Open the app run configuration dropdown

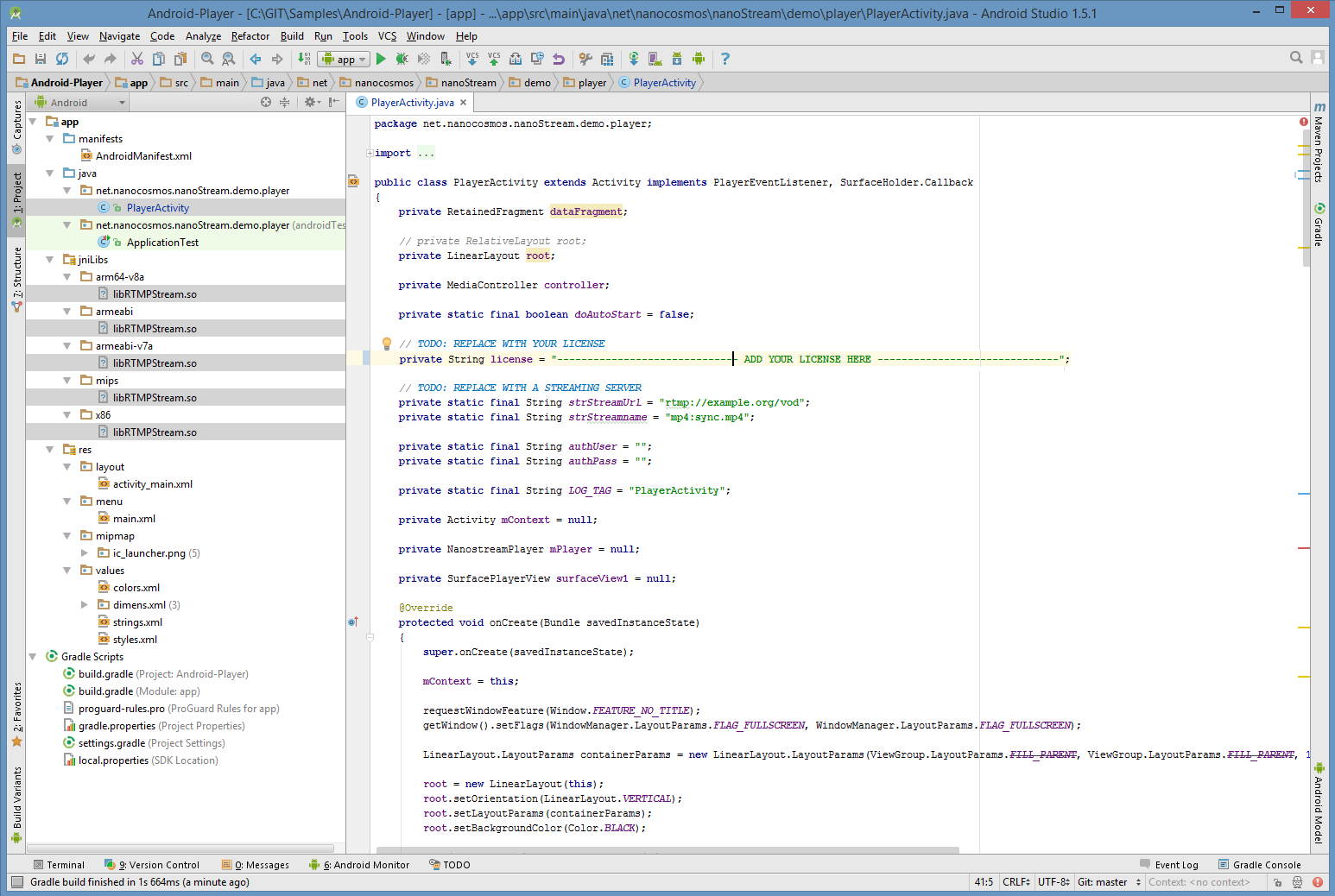[x=344, y=59]
